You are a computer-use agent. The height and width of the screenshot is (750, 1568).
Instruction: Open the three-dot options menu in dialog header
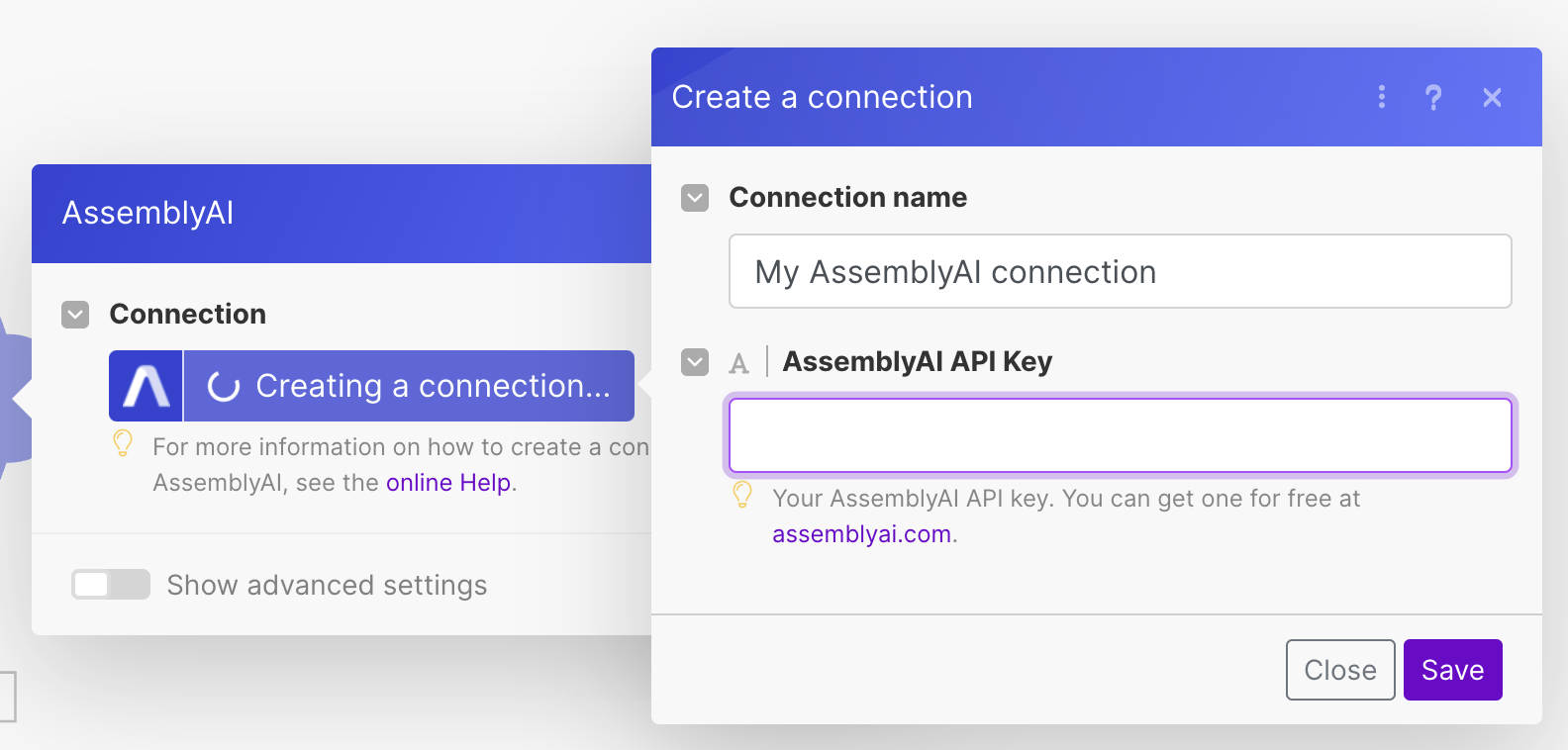(1382, 97)
